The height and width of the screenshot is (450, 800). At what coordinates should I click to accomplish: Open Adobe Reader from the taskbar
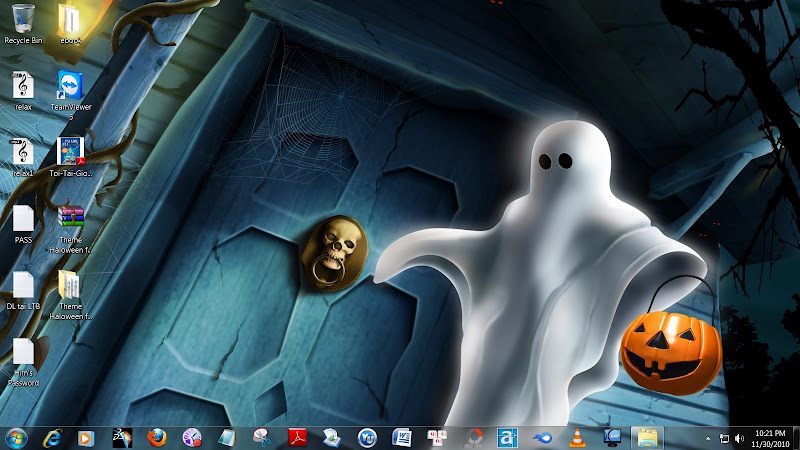[297, 438]
